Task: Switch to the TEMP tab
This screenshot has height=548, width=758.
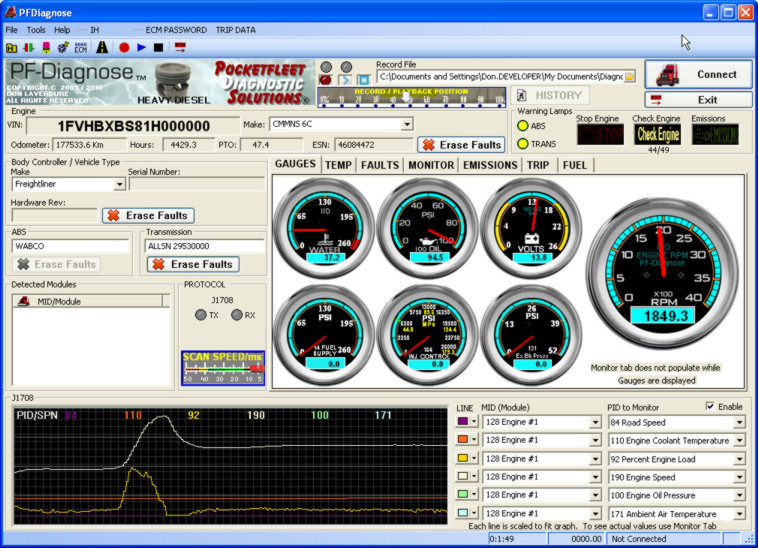Action: pyautogui.click(x=338, y=165)
